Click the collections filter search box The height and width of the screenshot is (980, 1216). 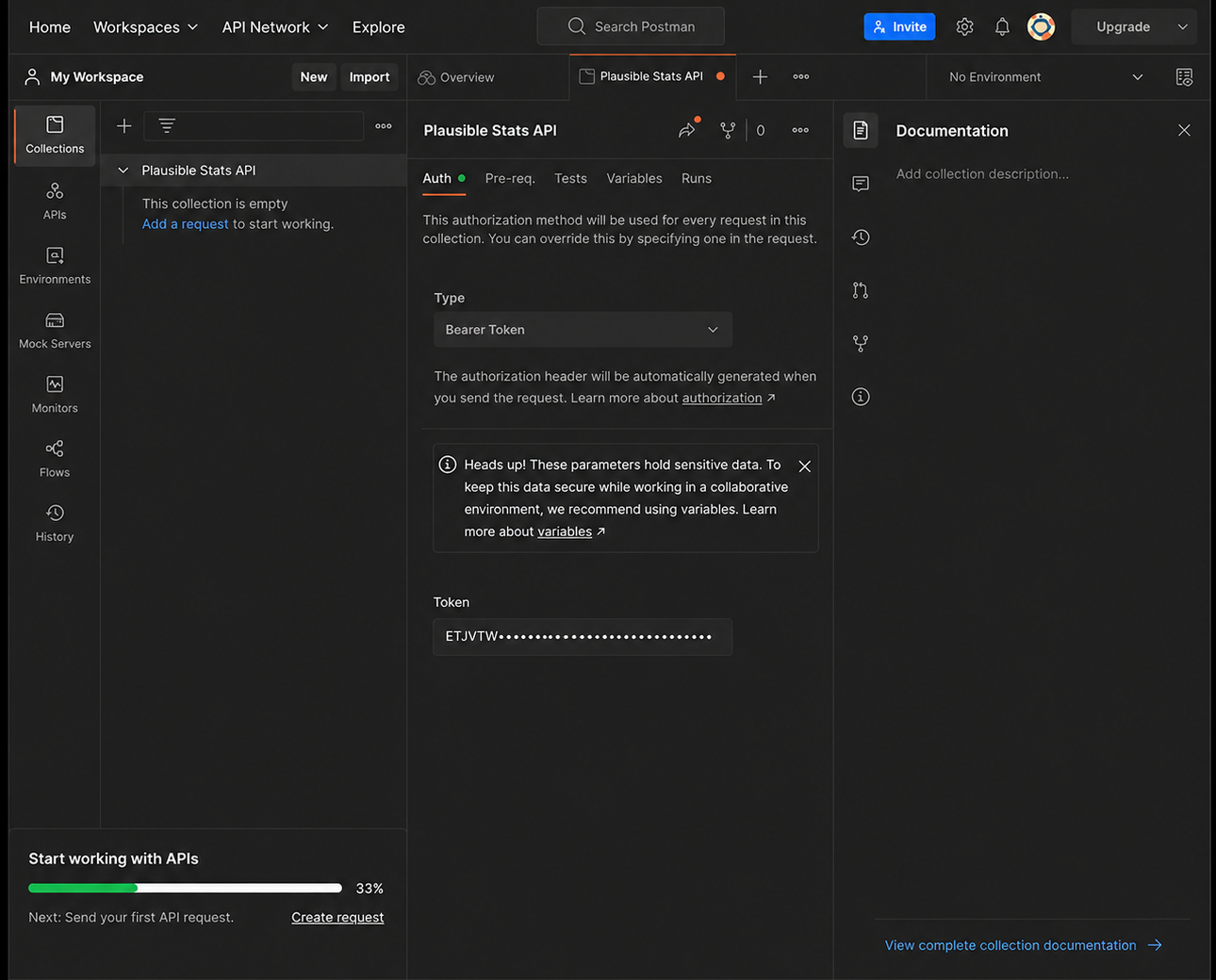[254, 125]
